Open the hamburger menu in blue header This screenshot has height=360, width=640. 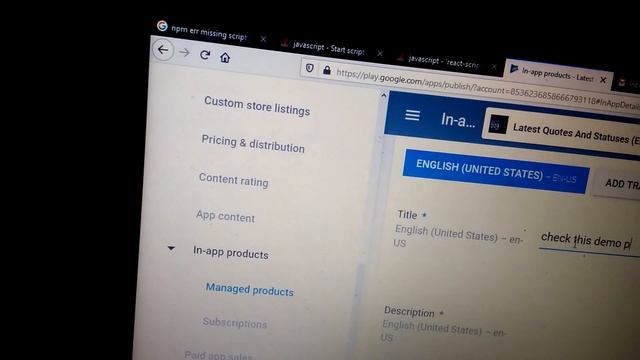[x=412, y=116]
